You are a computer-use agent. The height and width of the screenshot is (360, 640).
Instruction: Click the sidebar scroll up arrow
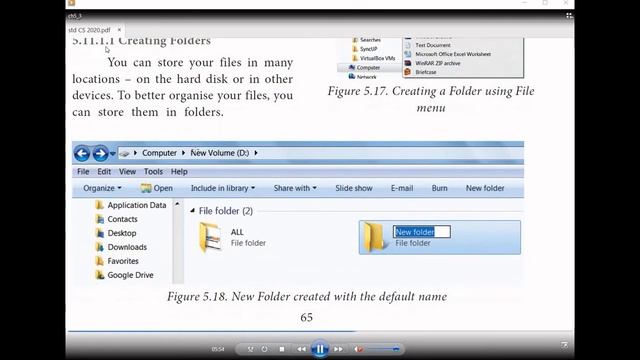(177, 204)
